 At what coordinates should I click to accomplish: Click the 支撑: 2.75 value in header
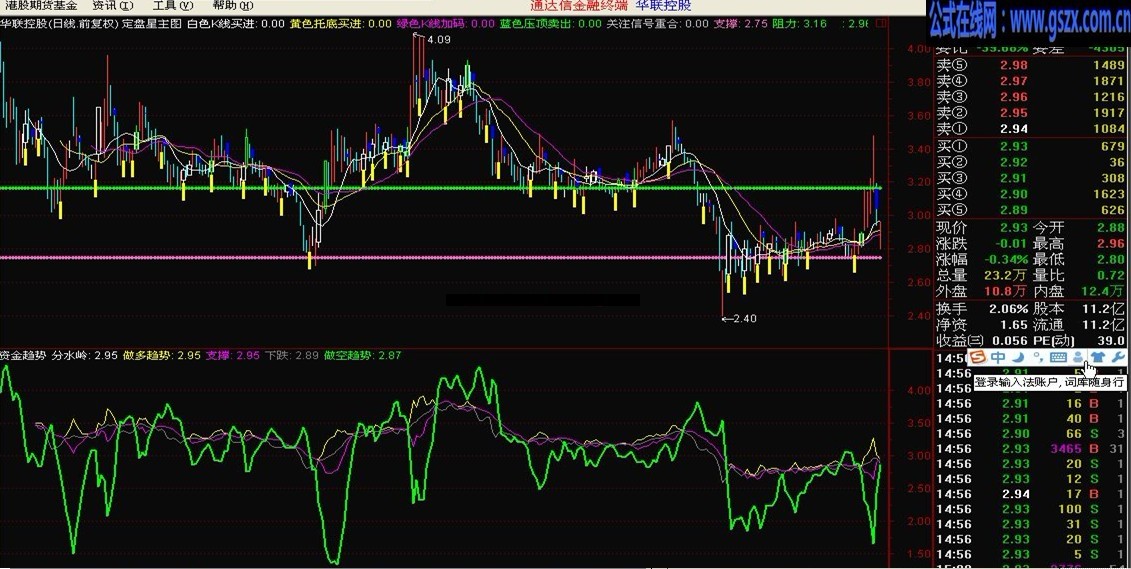741,24
